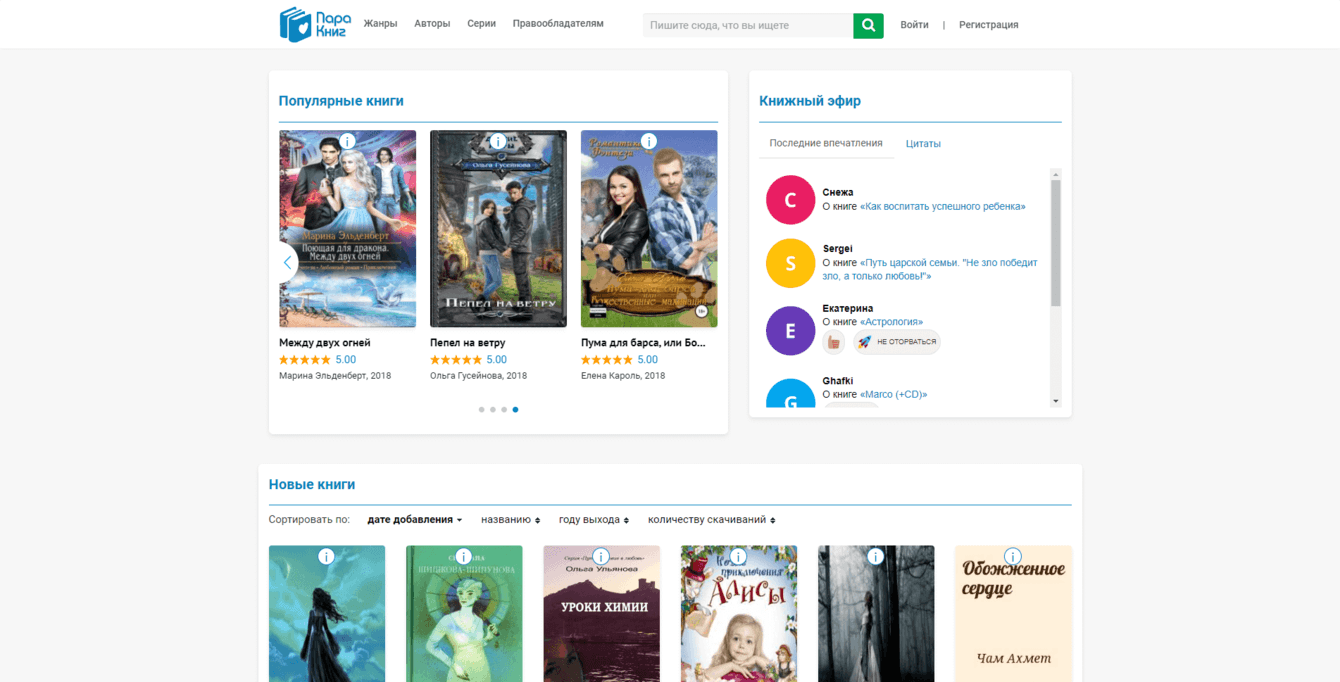The width and height of the screenshot is (1340, 682).
Task: Click star rating of Пепел на ветру
Action: click(x=455, y=360)
